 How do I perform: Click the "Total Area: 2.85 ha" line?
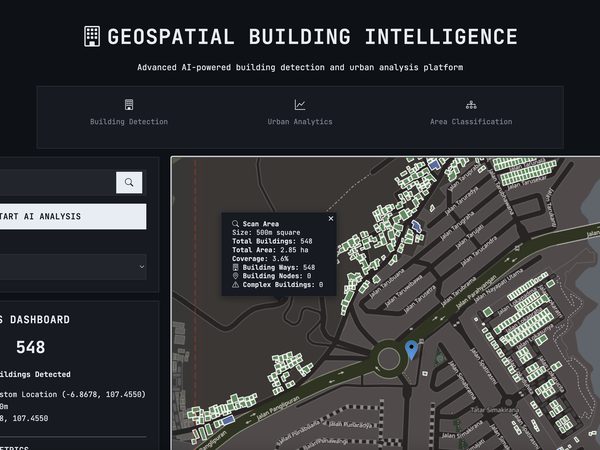coord(270,250)
